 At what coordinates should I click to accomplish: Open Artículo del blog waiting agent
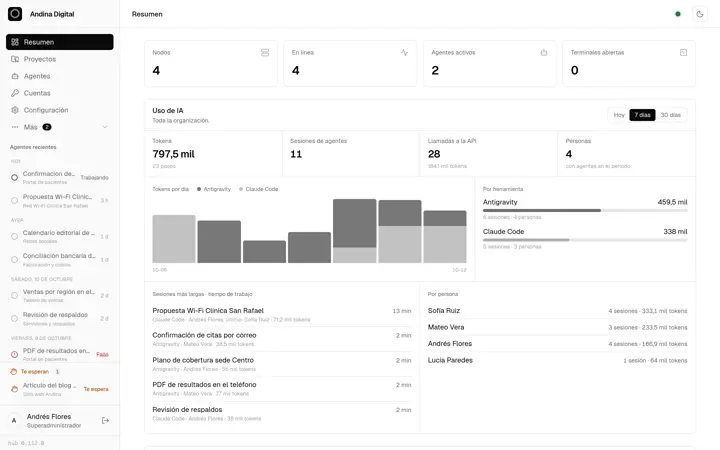(60, 389)
